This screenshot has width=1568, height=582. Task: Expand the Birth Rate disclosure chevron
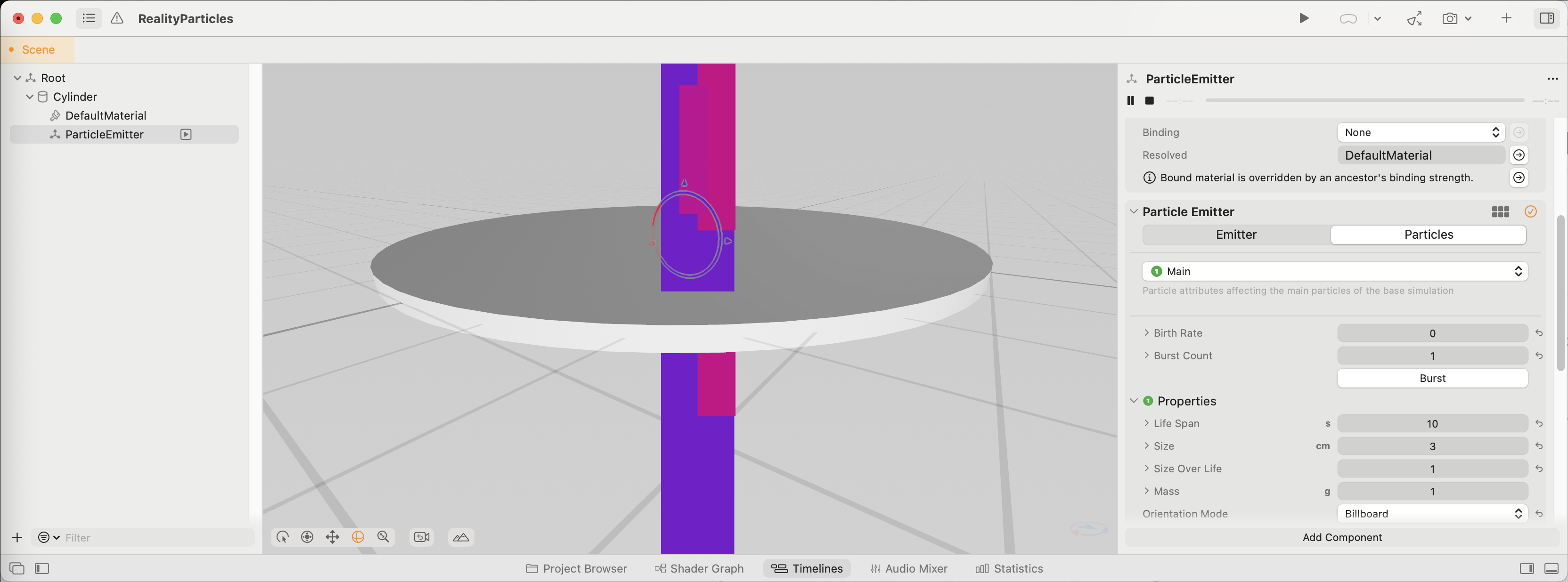[x=1146, y=332]
